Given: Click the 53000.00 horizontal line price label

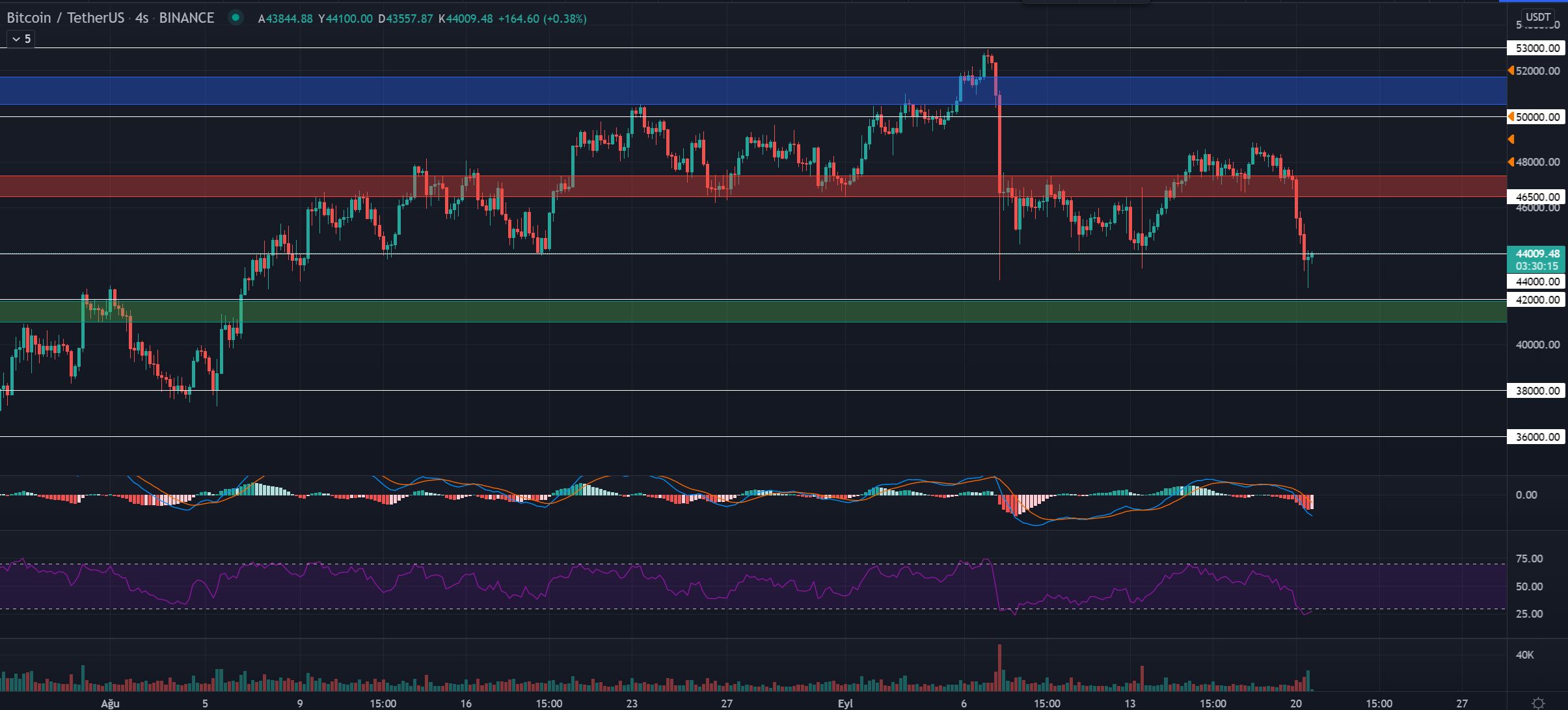Looking at the screenshot, I should pos(1536,48).
